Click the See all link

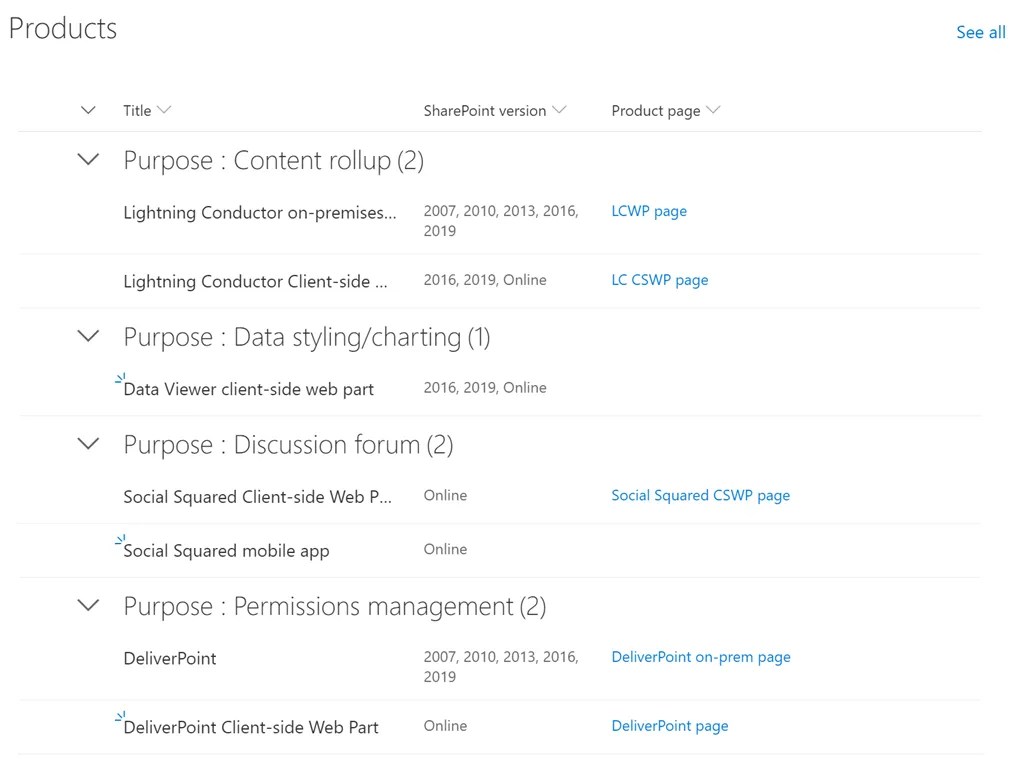980,33
